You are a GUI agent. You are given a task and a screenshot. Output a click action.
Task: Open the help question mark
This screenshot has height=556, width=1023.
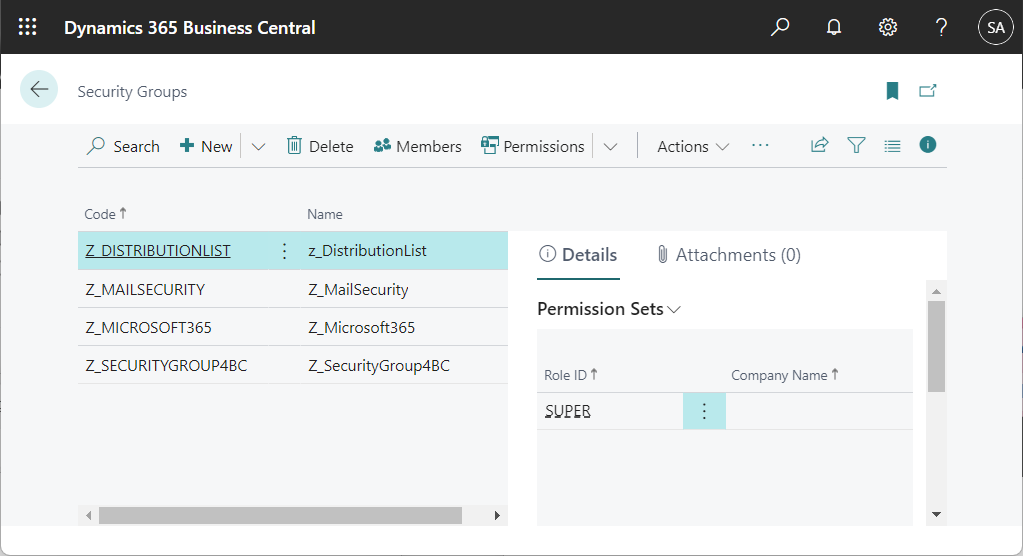(941, 27)
